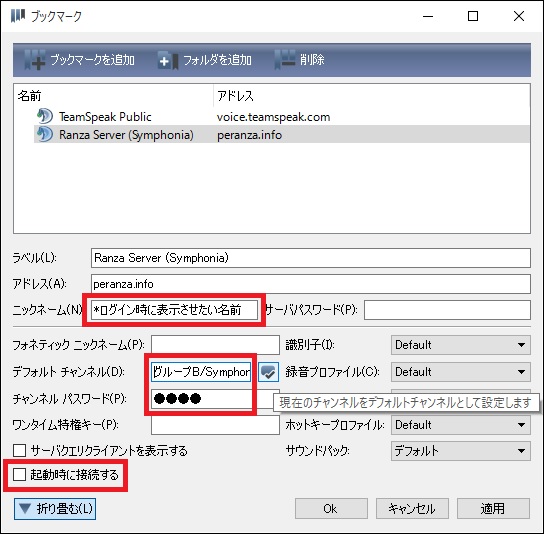Open the ホットキープロファイル Default dropdown
Viewport: 544px width, 534px height.
(461, 425)
